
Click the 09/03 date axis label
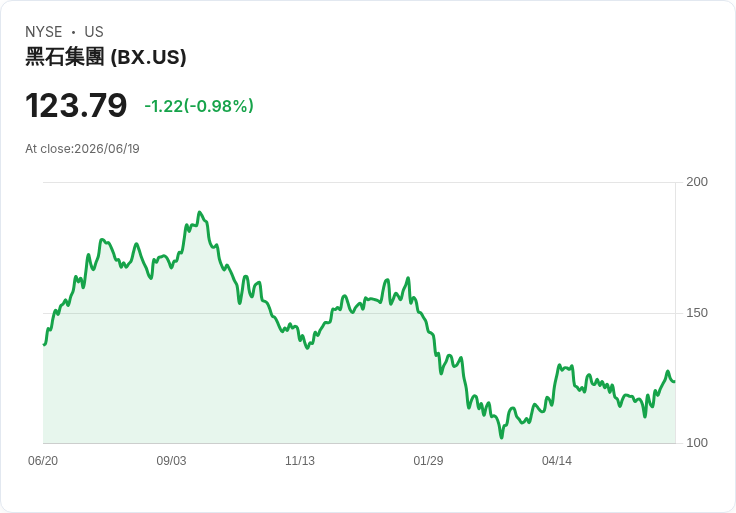coord(171,460)
